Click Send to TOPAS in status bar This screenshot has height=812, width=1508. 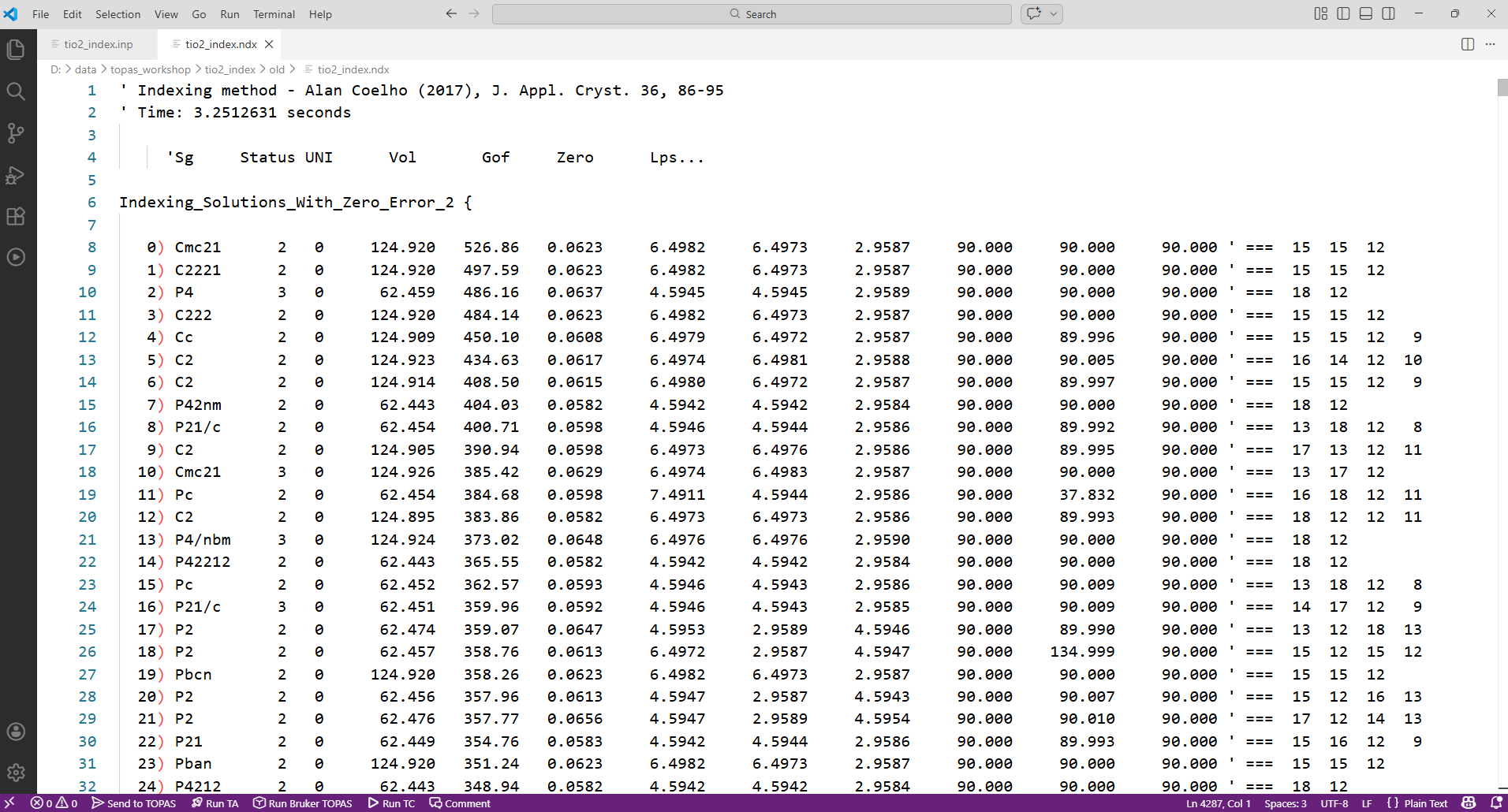click(134, 803)
